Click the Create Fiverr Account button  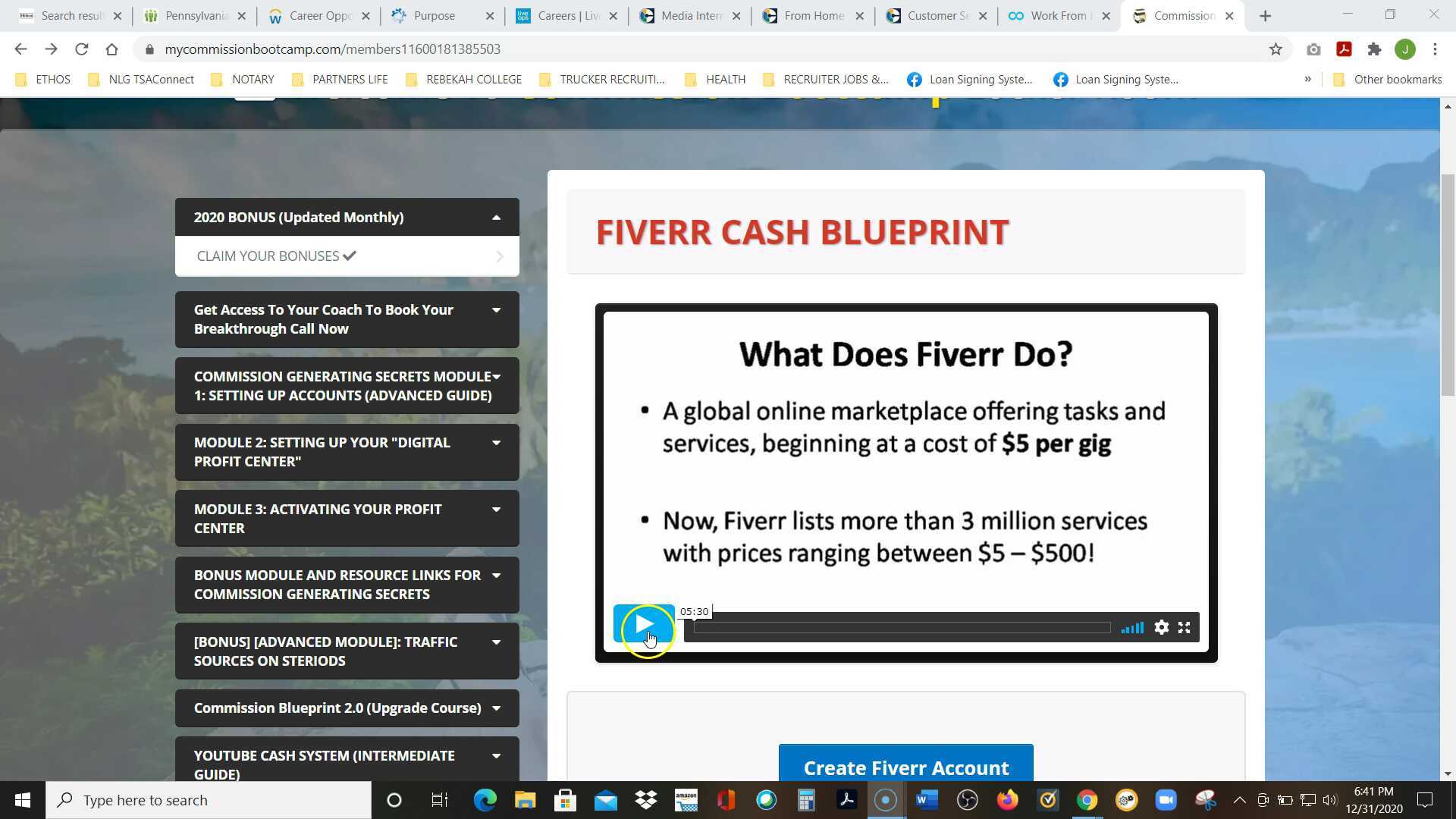pyautogui.click(x=905, y=767)
